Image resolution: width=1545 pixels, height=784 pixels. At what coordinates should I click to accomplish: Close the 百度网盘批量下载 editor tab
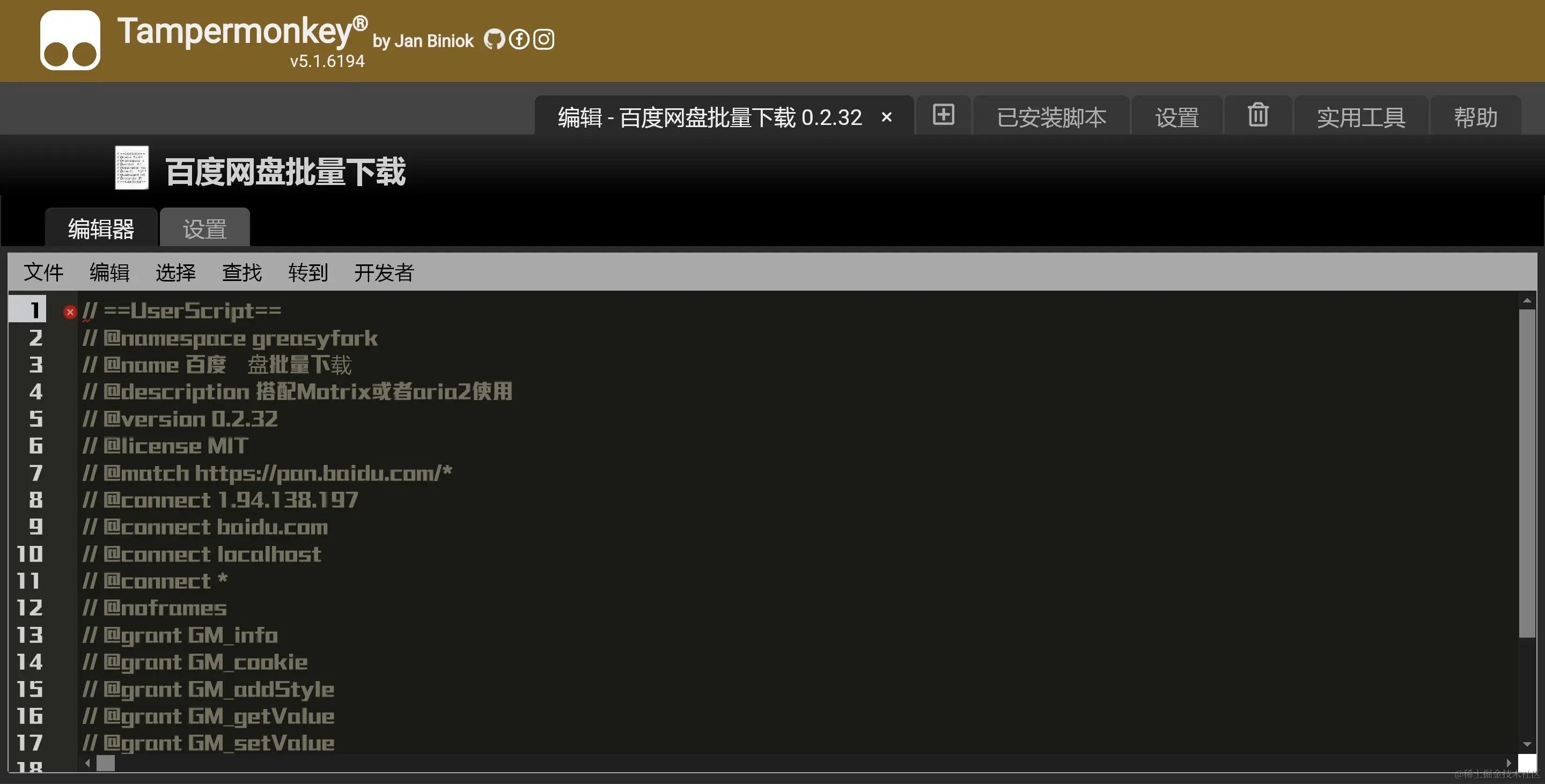pos(886,117)
